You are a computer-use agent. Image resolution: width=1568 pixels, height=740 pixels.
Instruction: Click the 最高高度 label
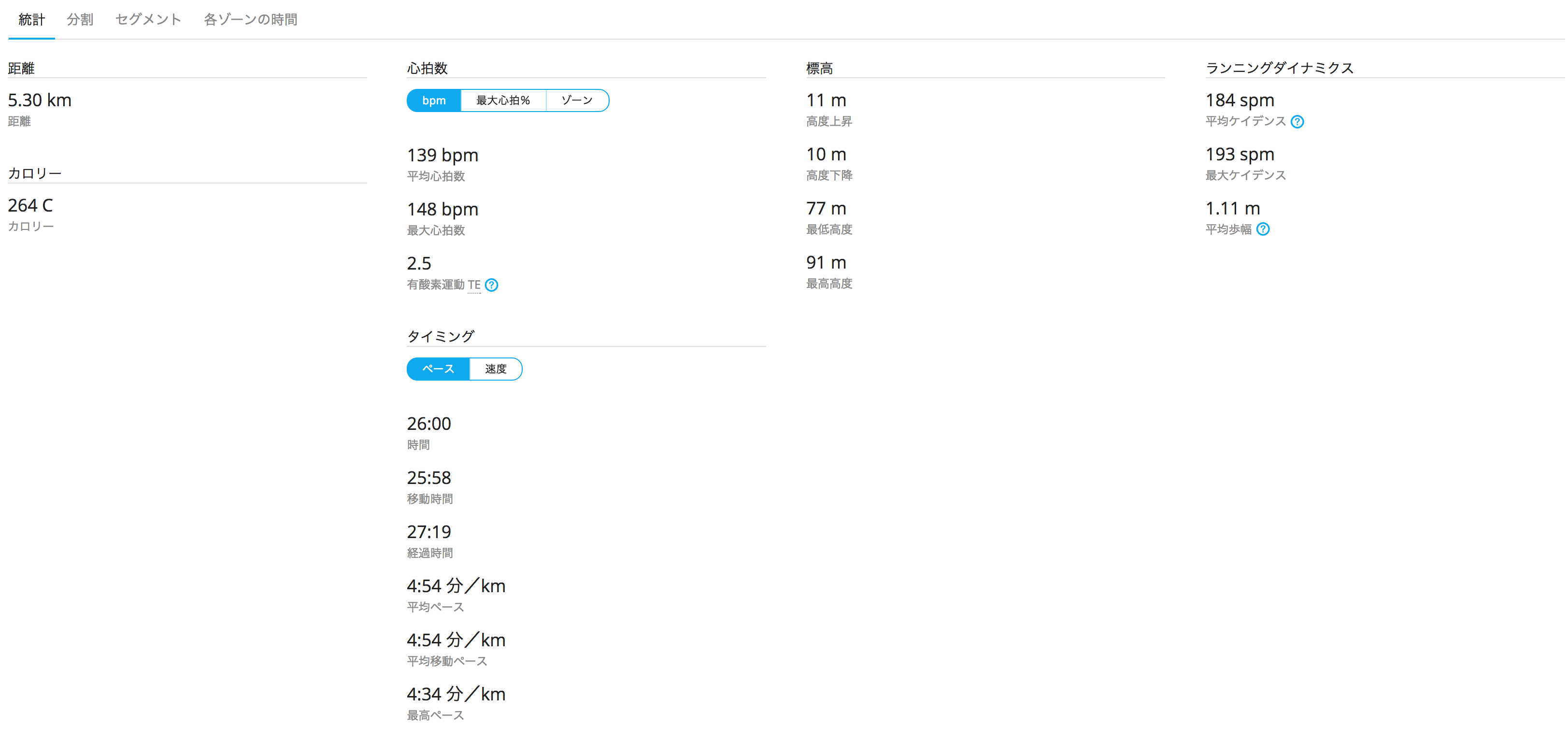tap(829, 284)
